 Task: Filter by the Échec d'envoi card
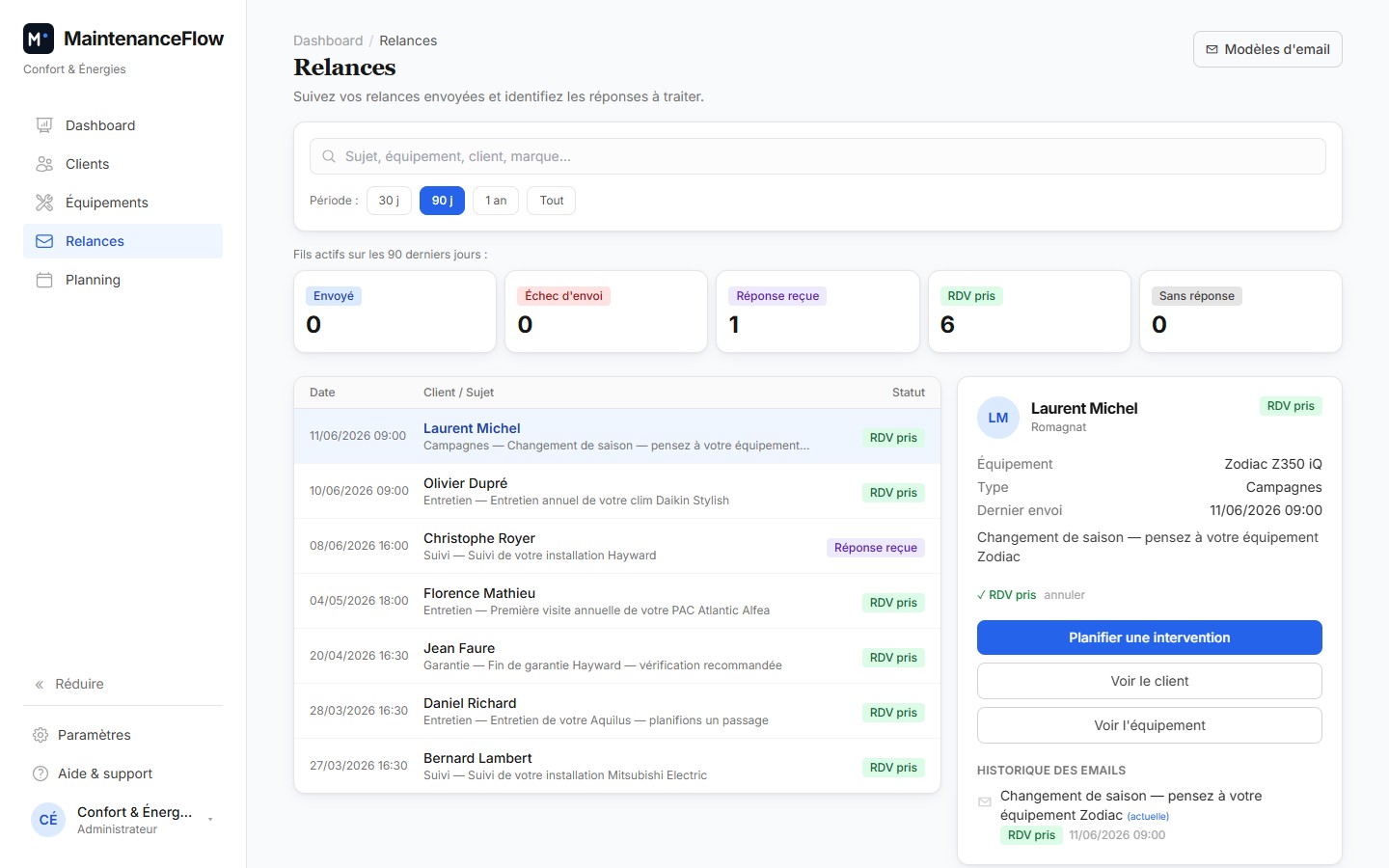pos(606,312)
